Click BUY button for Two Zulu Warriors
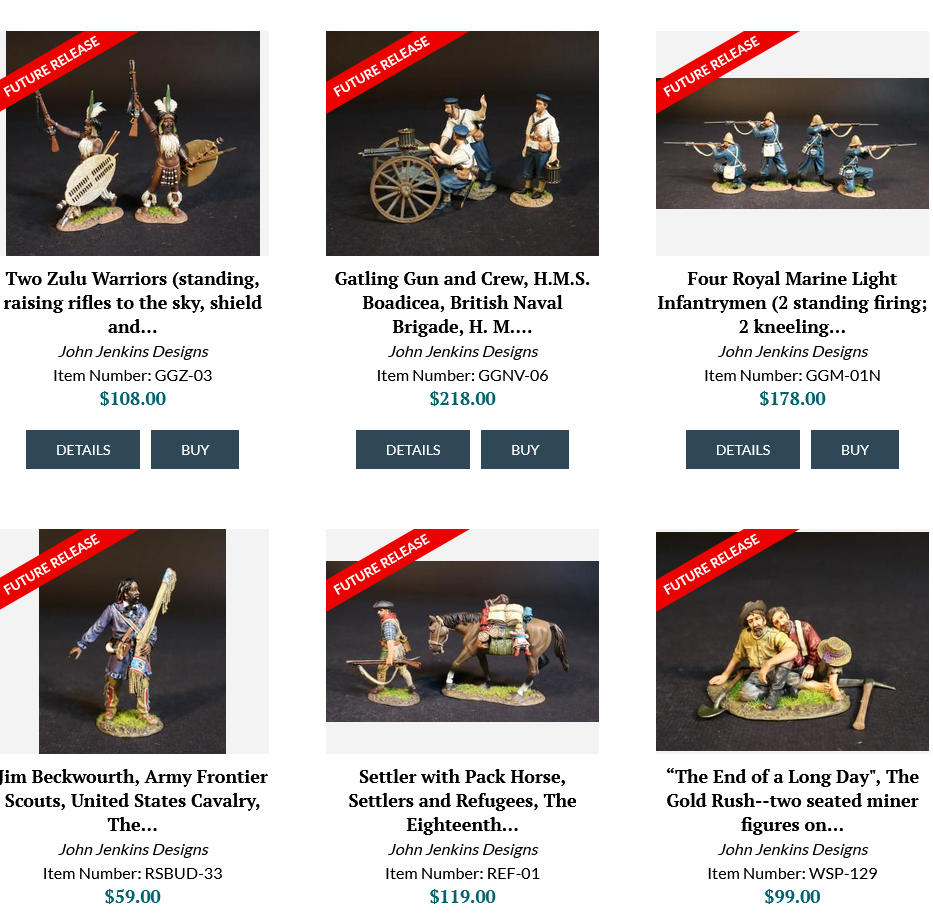This screenshot has width=933, height=914. (195, 450)
